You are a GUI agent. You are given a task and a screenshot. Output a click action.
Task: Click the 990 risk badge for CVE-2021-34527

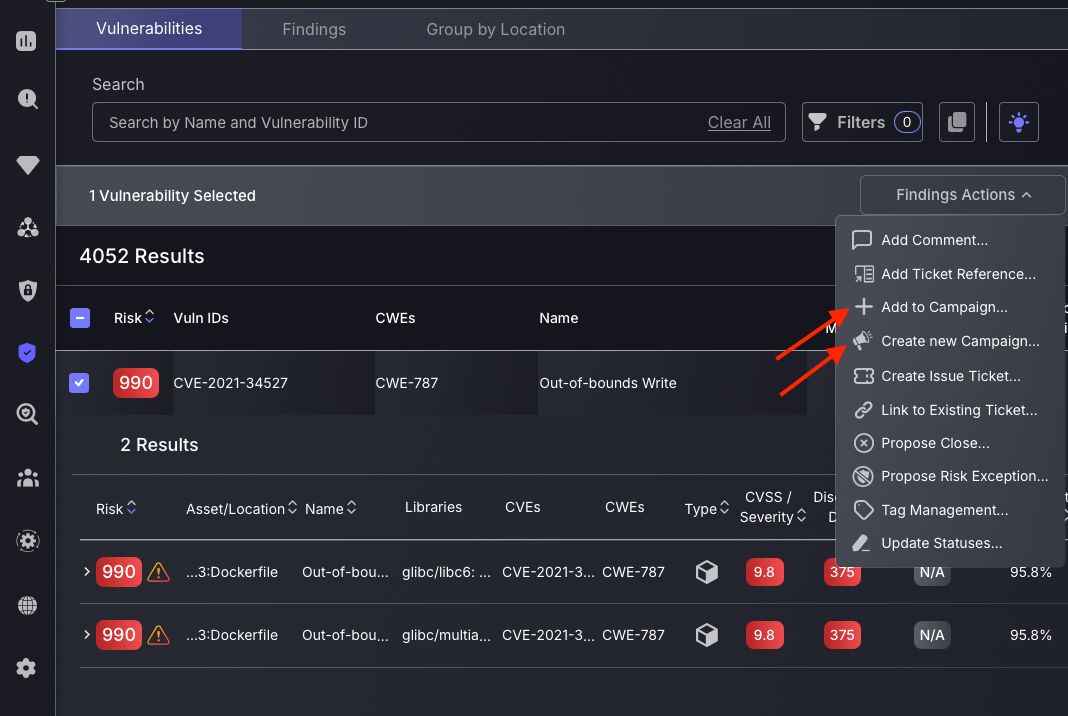136,383
